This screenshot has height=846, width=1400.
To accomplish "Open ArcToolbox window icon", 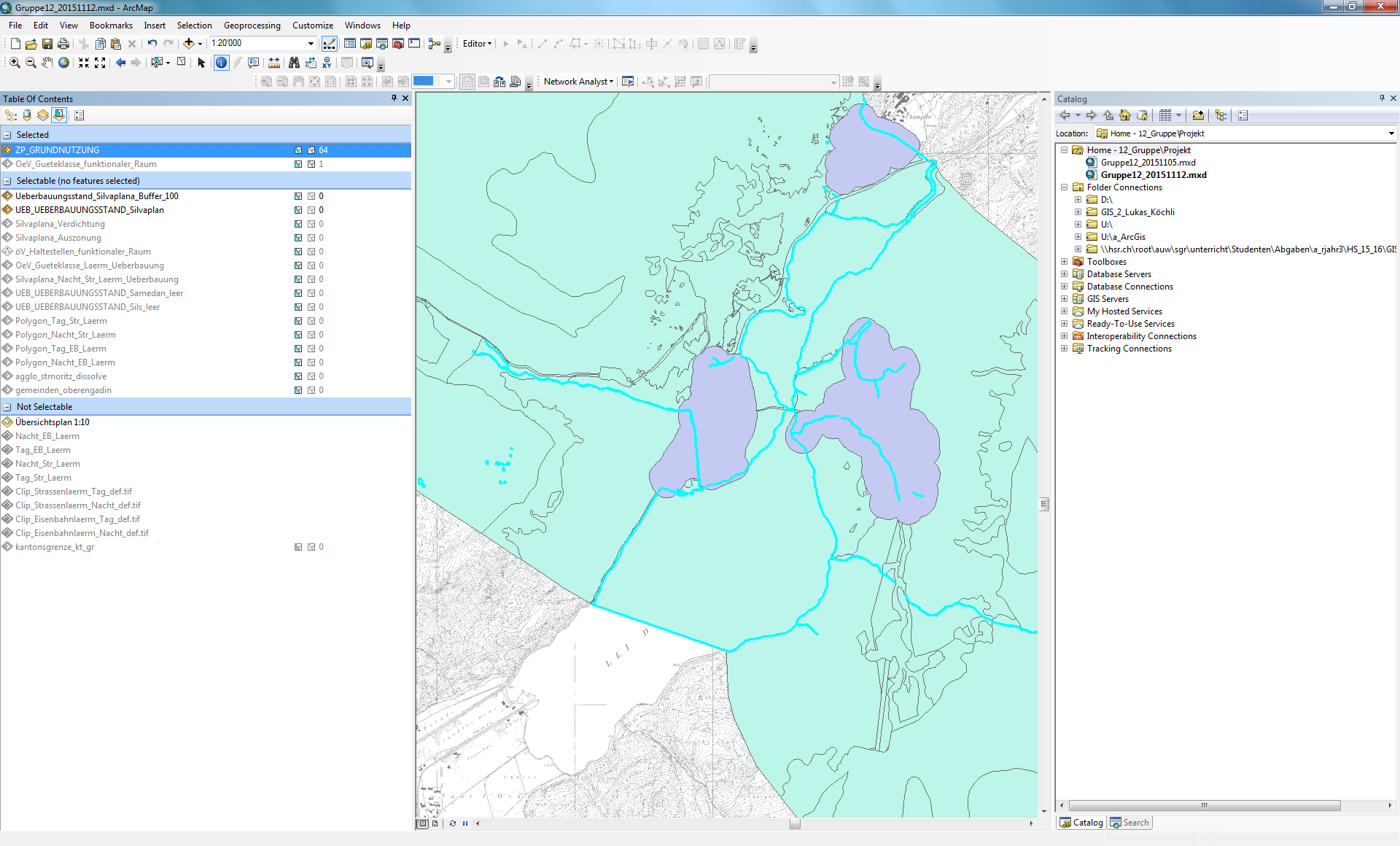I will 398,44.
